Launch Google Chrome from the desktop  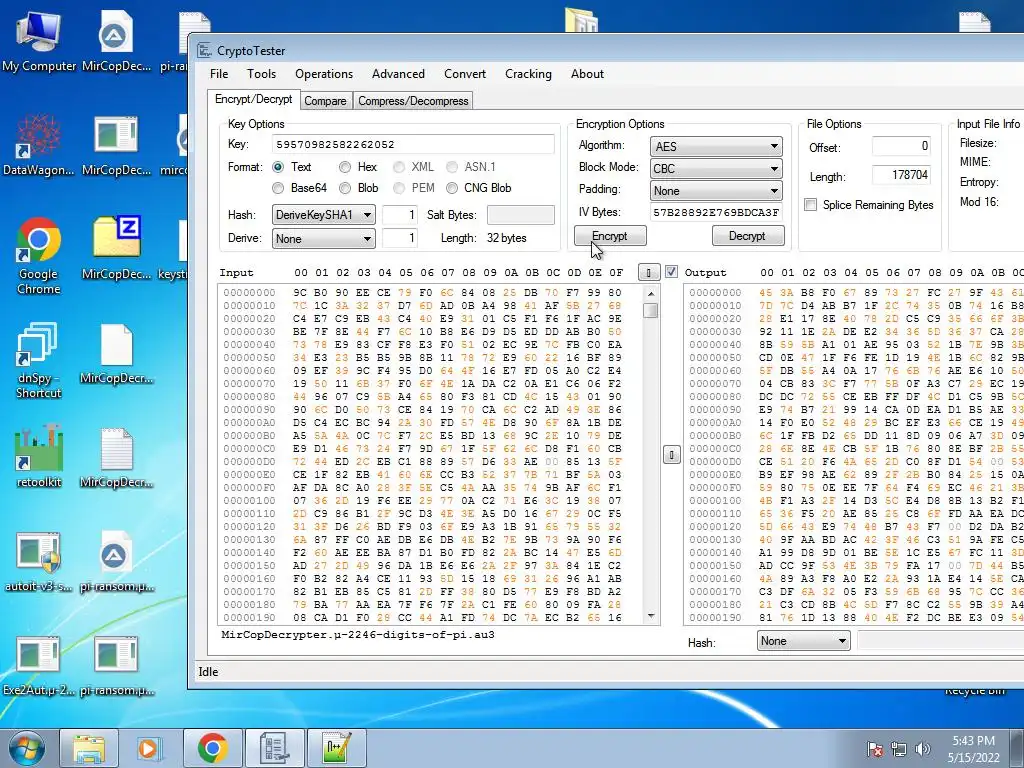pos(39,255)
